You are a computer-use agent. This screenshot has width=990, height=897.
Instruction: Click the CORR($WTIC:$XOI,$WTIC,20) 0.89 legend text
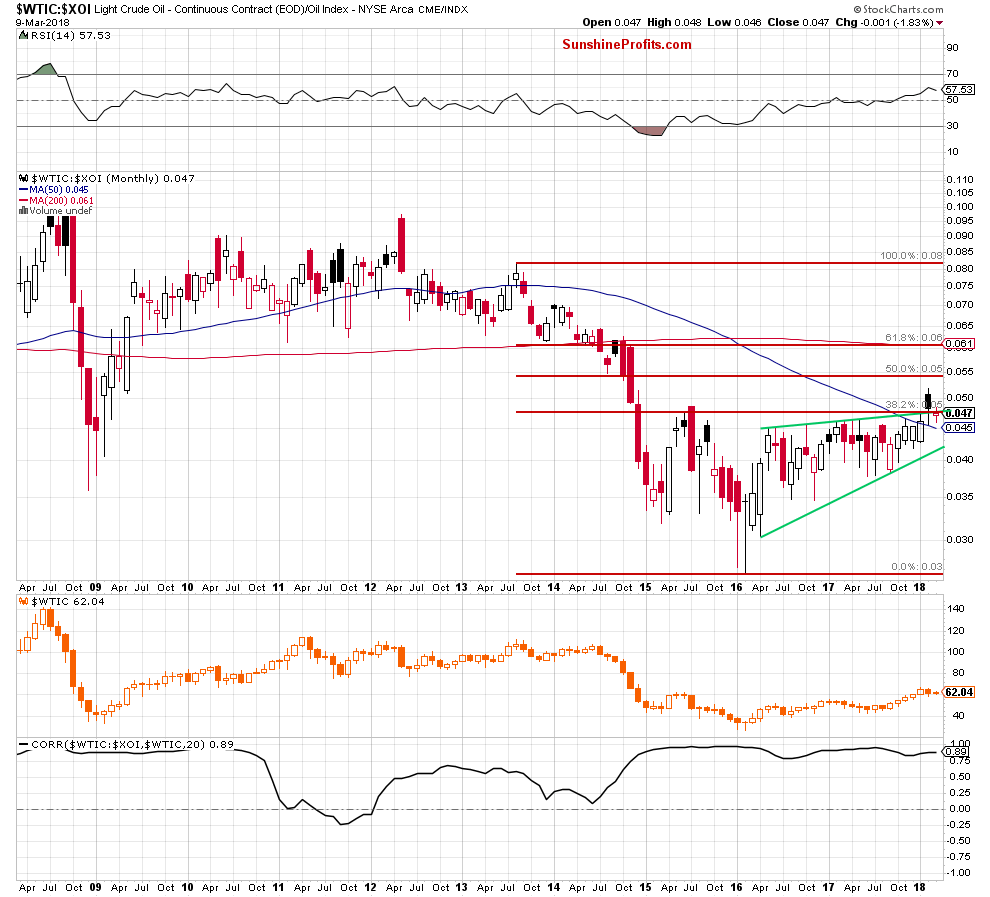coord(133,745)
